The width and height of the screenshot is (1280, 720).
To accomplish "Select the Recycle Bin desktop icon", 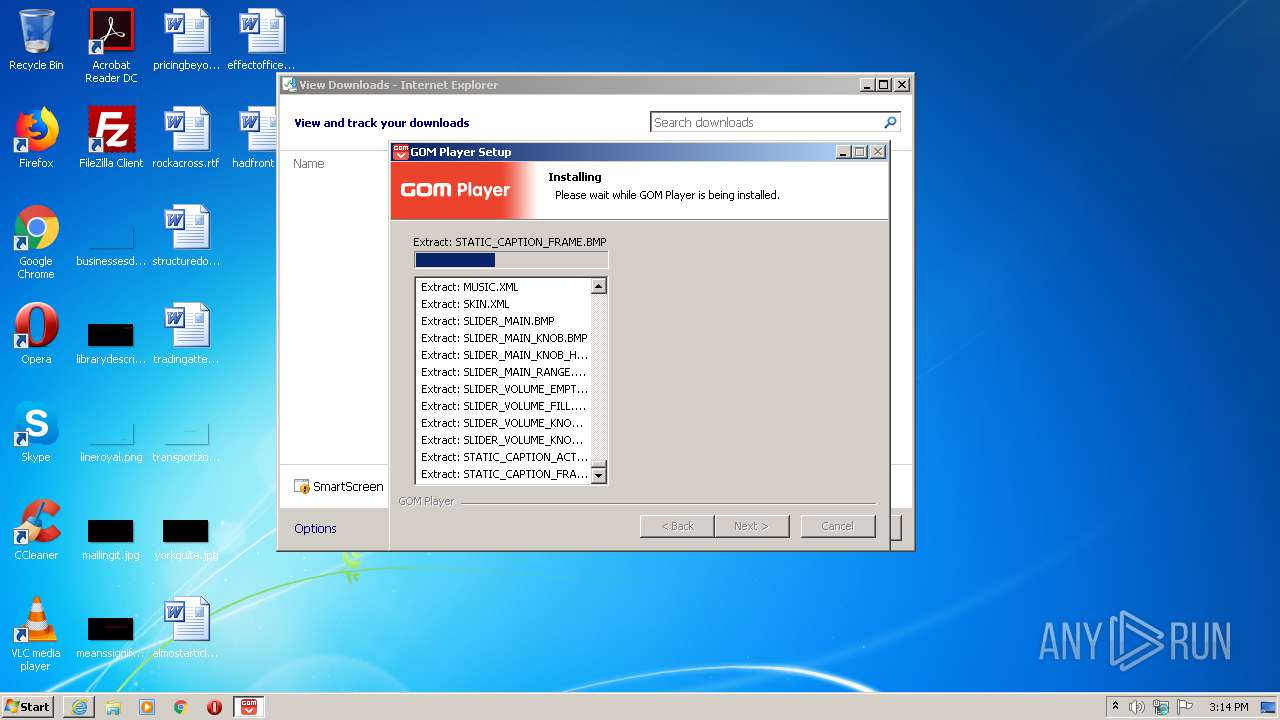I will pyautogui.click(x=36, y=40).
